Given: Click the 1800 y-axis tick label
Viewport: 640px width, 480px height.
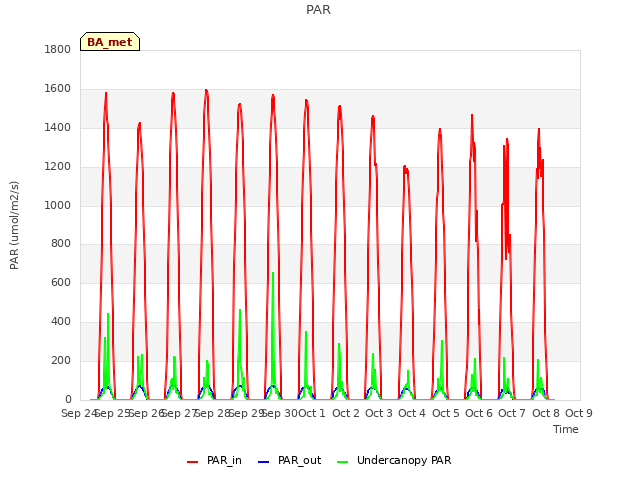Looking at the screenshot, I should pyautogui.click(x=58, y=49).
